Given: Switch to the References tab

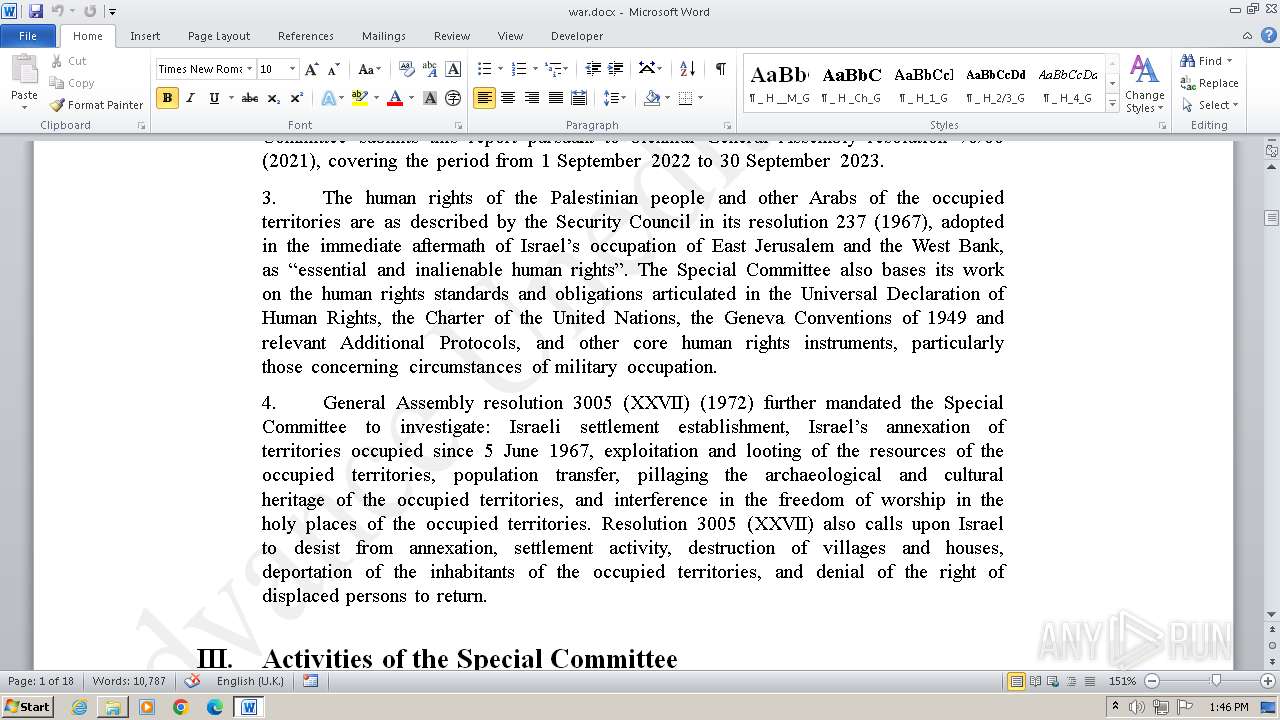Looking at the screenshot, I should (x=306, y=36).
